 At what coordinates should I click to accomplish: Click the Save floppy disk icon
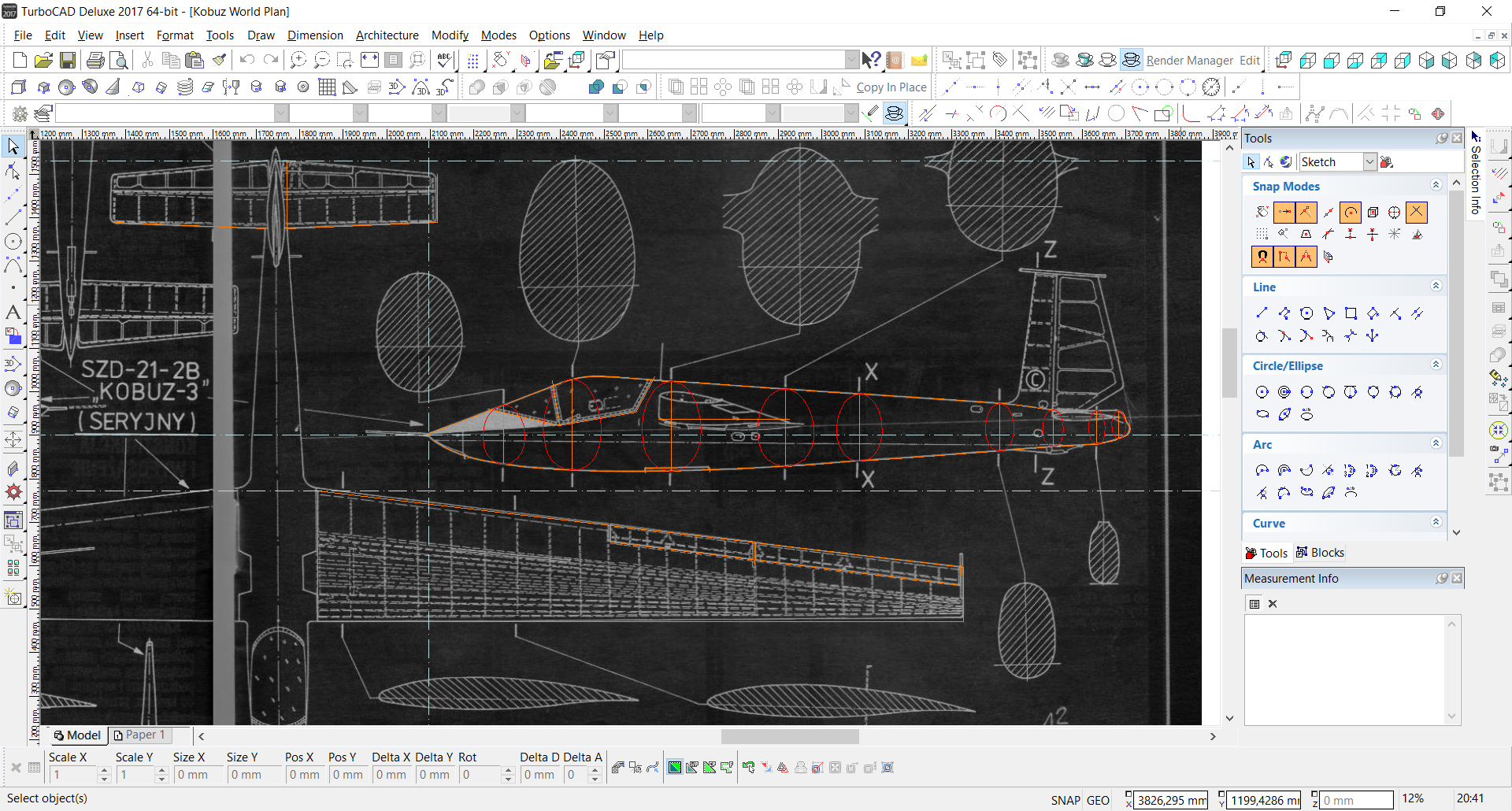[68, 61]
